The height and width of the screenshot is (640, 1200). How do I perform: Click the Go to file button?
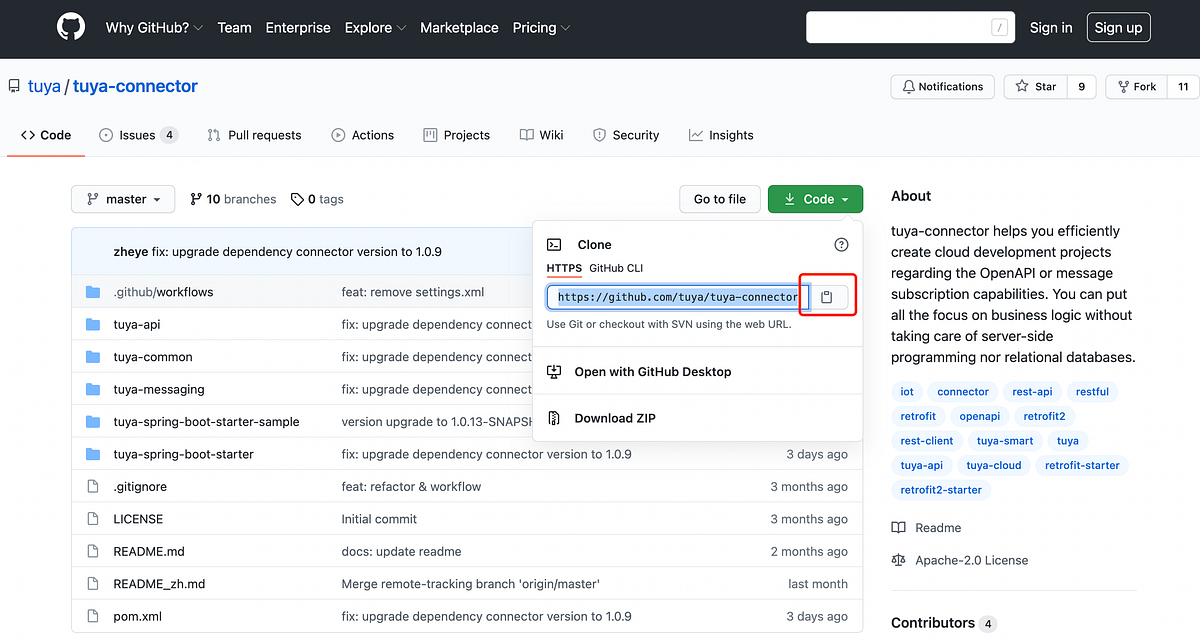coord(719,199)
